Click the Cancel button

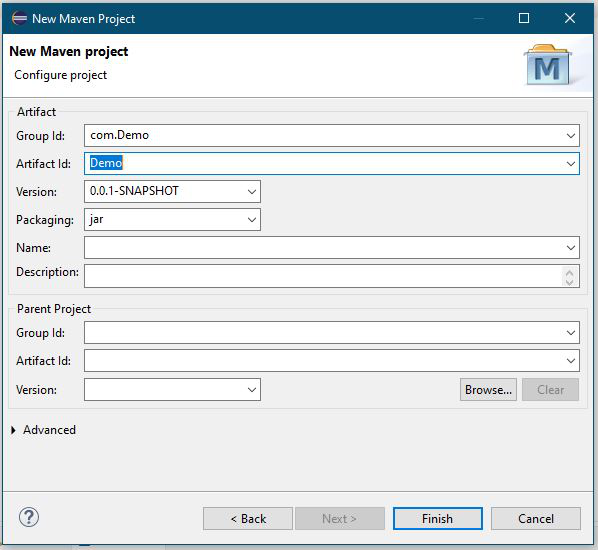(536, 519)
